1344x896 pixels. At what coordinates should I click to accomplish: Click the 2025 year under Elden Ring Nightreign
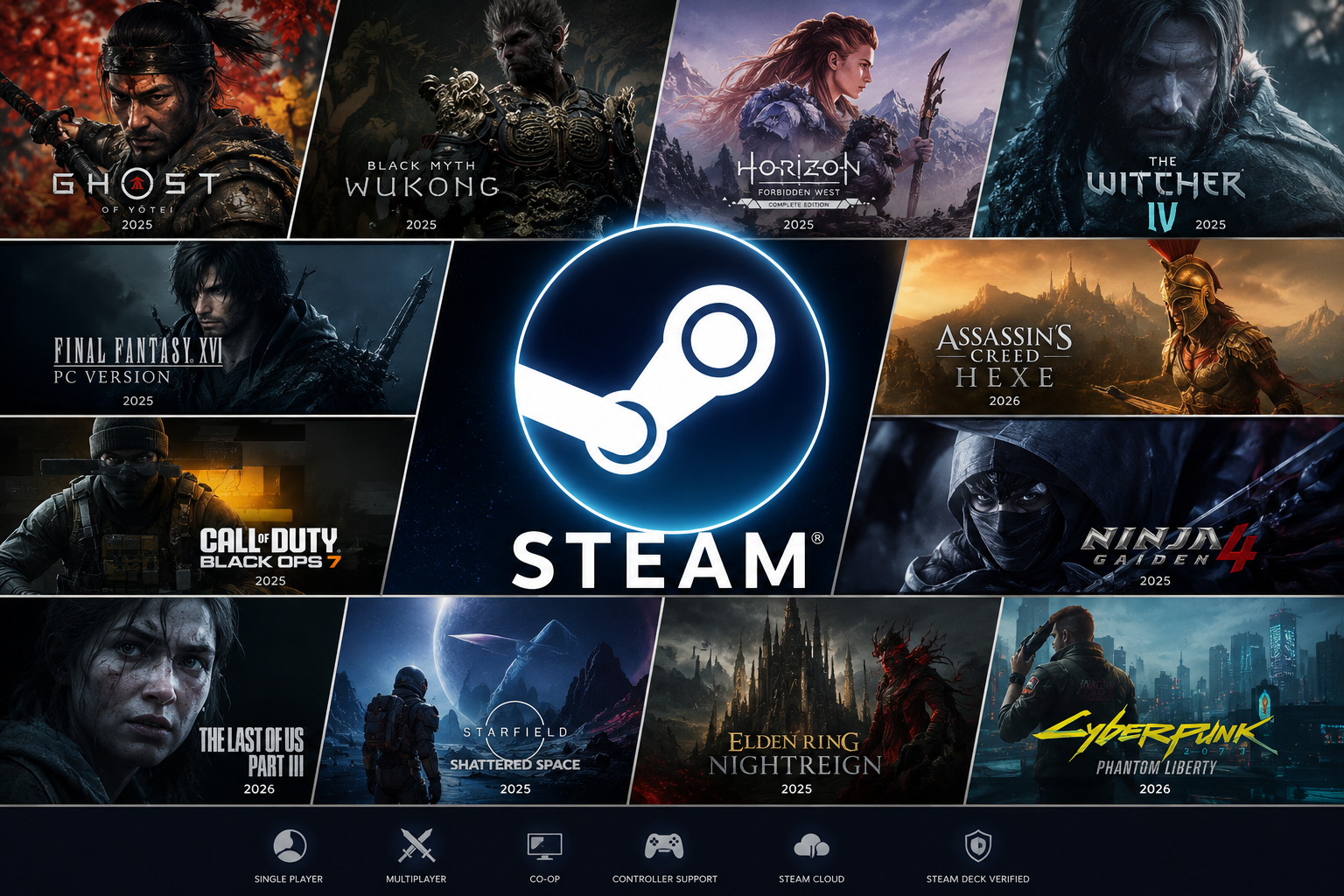(796, 789)
